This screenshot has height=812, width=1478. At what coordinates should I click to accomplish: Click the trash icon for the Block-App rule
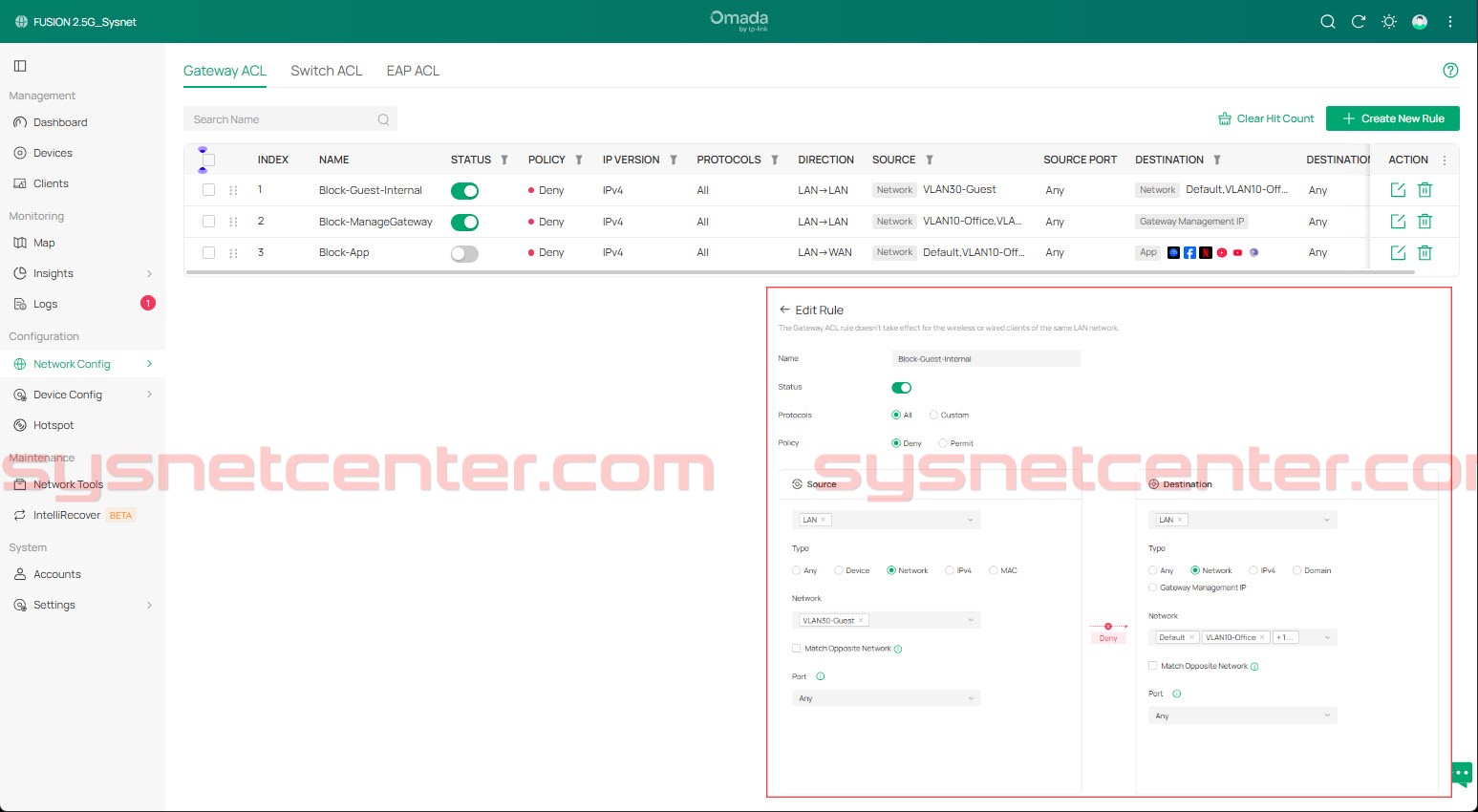[x=1424, y=253]
